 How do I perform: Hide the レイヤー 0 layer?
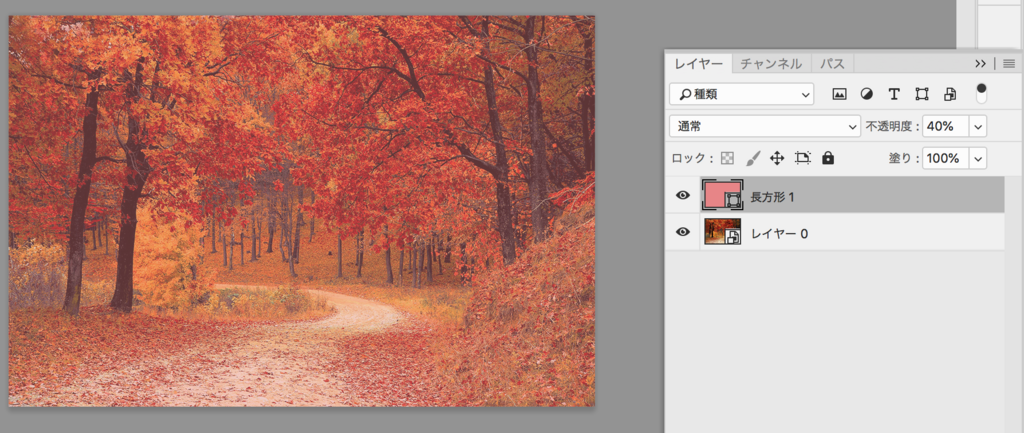coord(683,232)
